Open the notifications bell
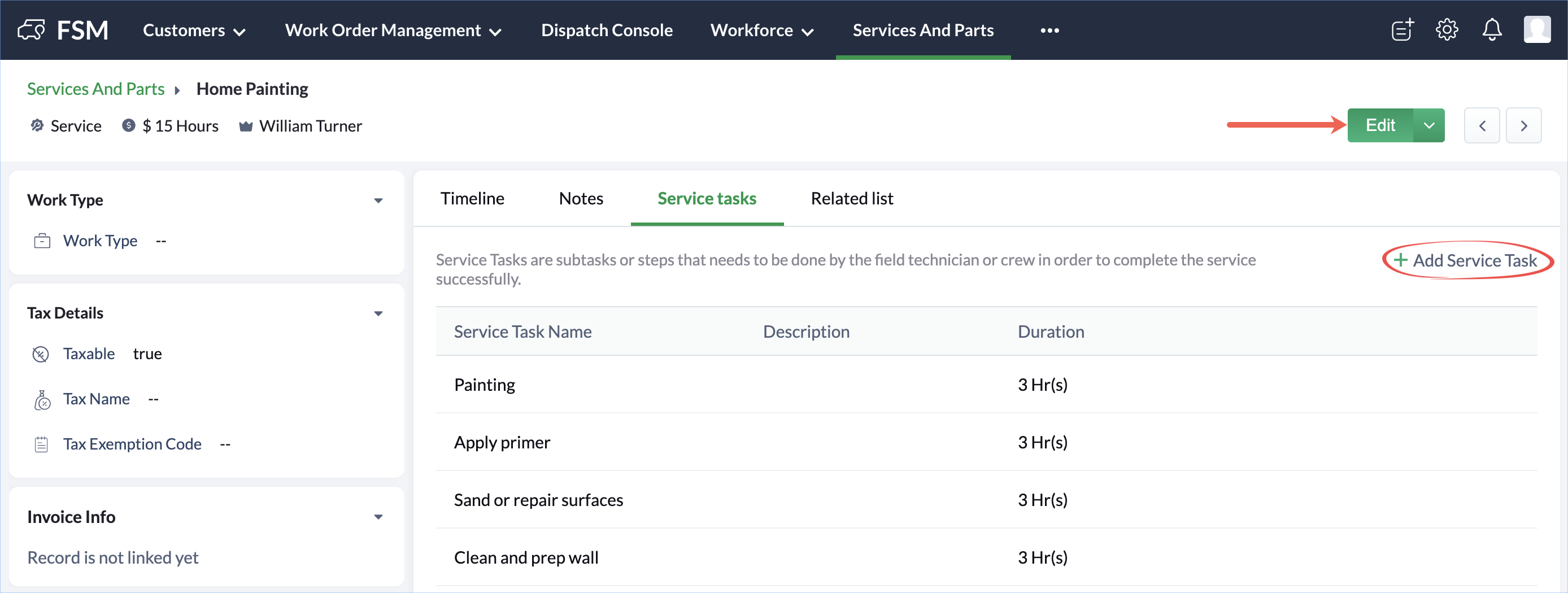1568x593 pixels. [1491, 30]
